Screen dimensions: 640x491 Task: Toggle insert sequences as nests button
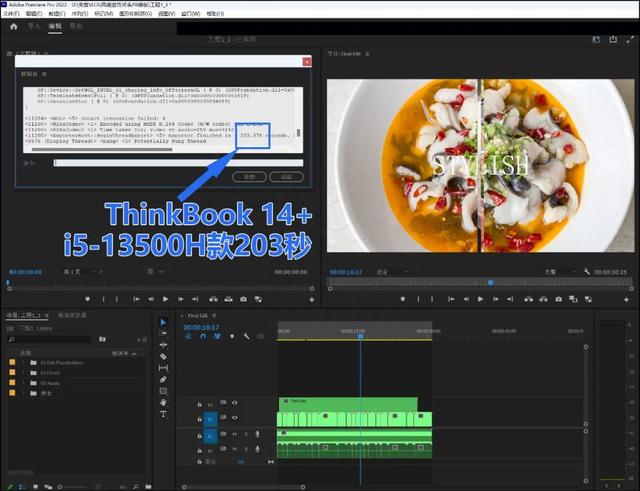[188, 336]
